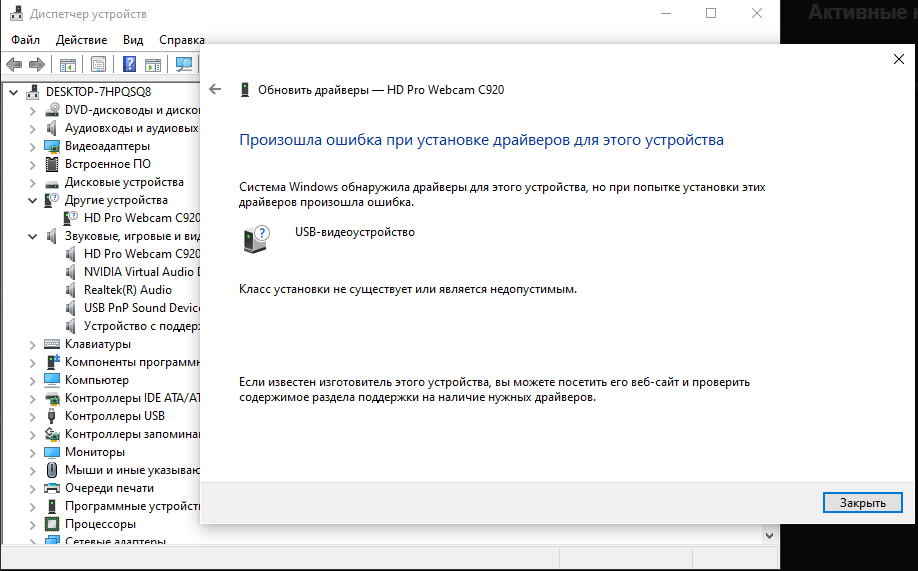Click the Мыши и иные mouse icon

[52, 470]
